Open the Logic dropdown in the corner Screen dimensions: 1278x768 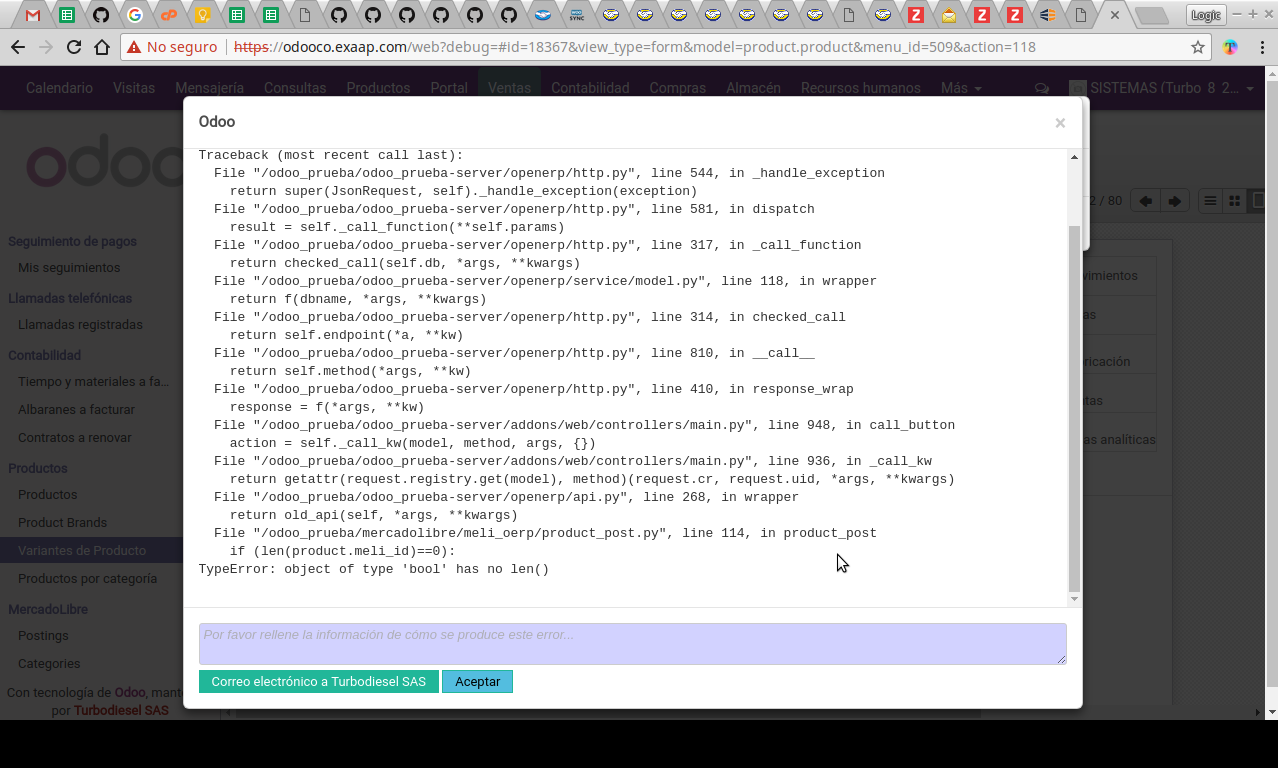(1206, 15)
